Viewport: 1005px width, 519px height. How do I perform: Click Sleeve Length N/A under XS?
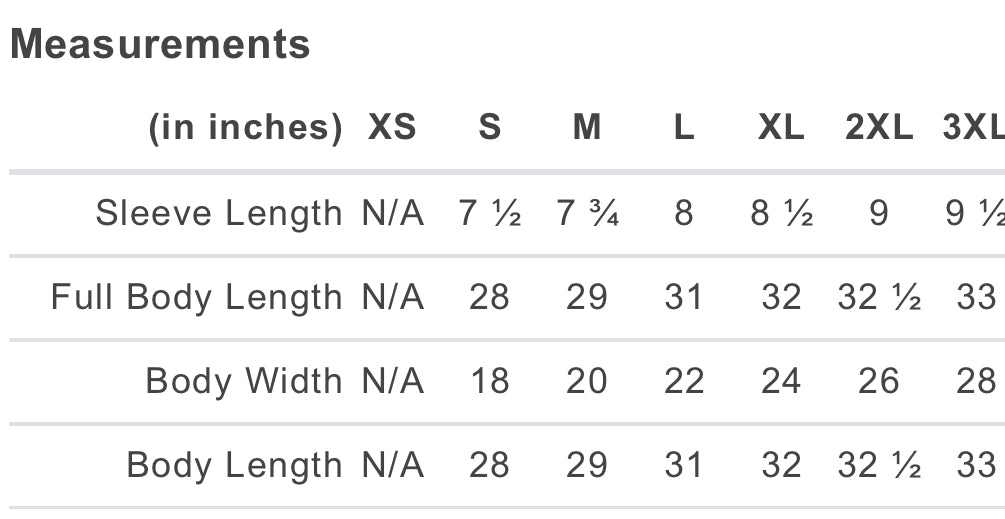[x=392, y=213]
